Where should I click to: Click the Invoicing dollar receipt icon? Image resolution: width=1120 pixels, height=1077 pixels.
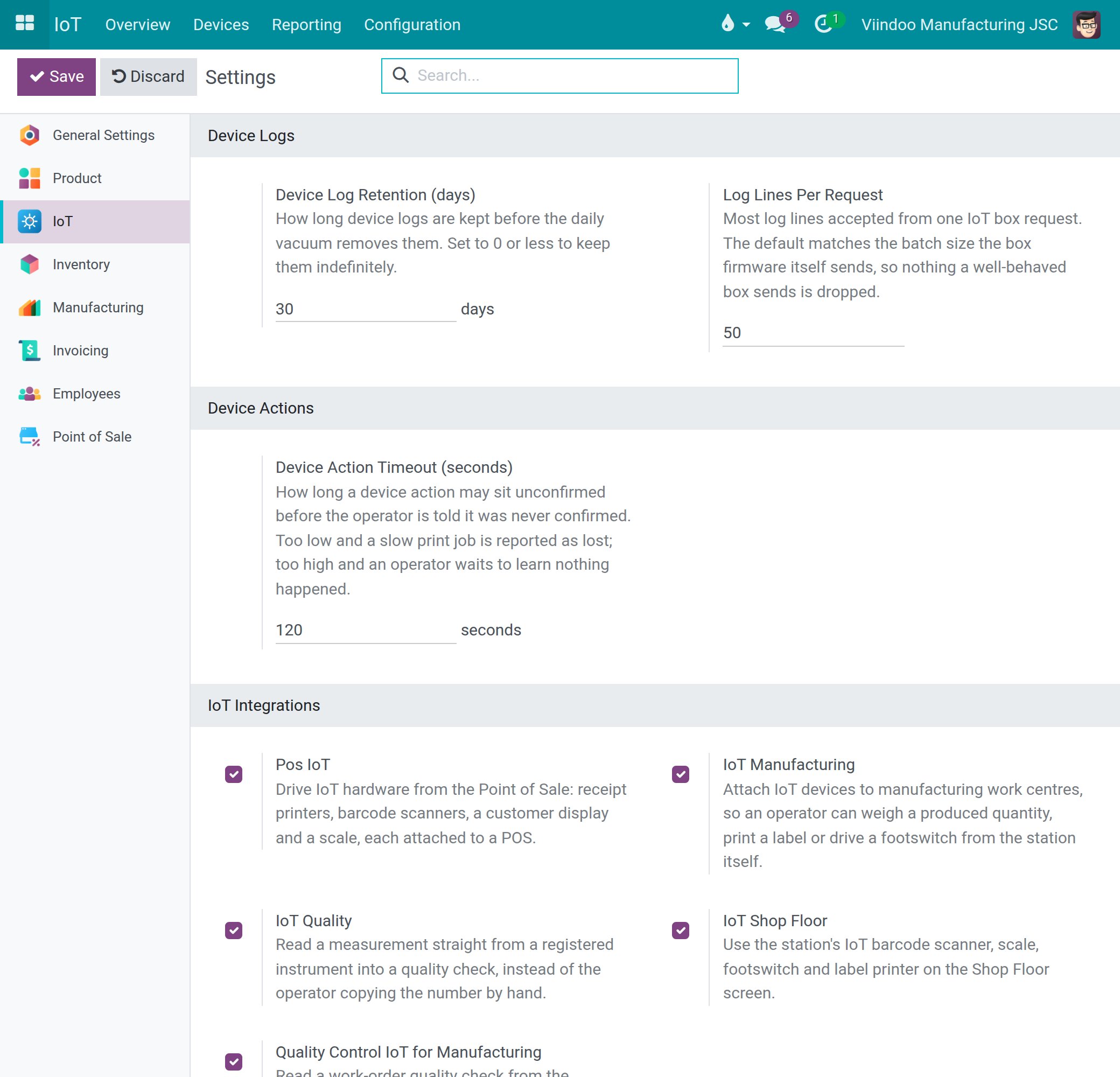point(29,350)
